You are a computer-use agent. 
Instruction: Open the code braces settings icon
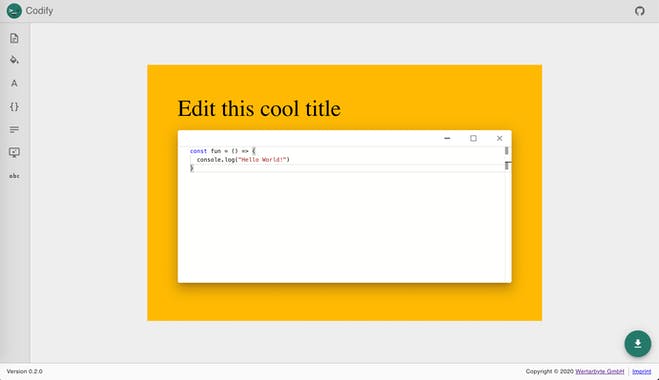point(14,106)
